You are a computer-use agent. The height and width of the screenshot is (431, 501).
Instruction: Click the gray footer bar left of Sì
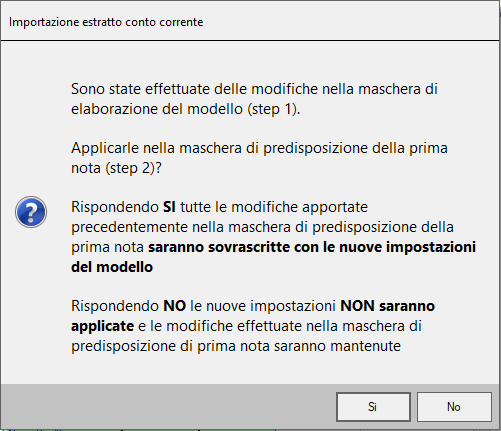tap(168, 407)
